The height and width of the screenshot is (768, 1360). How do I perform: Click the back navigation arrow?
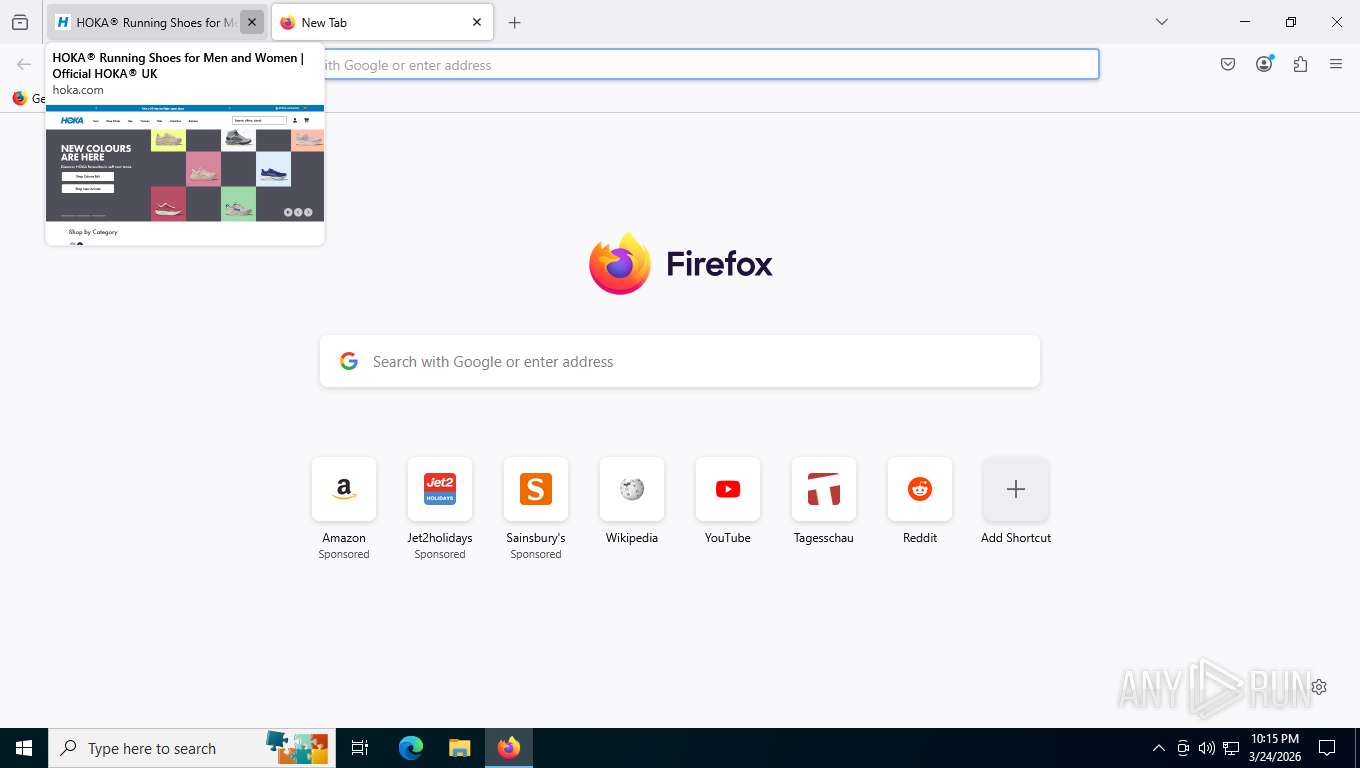click(x=24, y=64)
